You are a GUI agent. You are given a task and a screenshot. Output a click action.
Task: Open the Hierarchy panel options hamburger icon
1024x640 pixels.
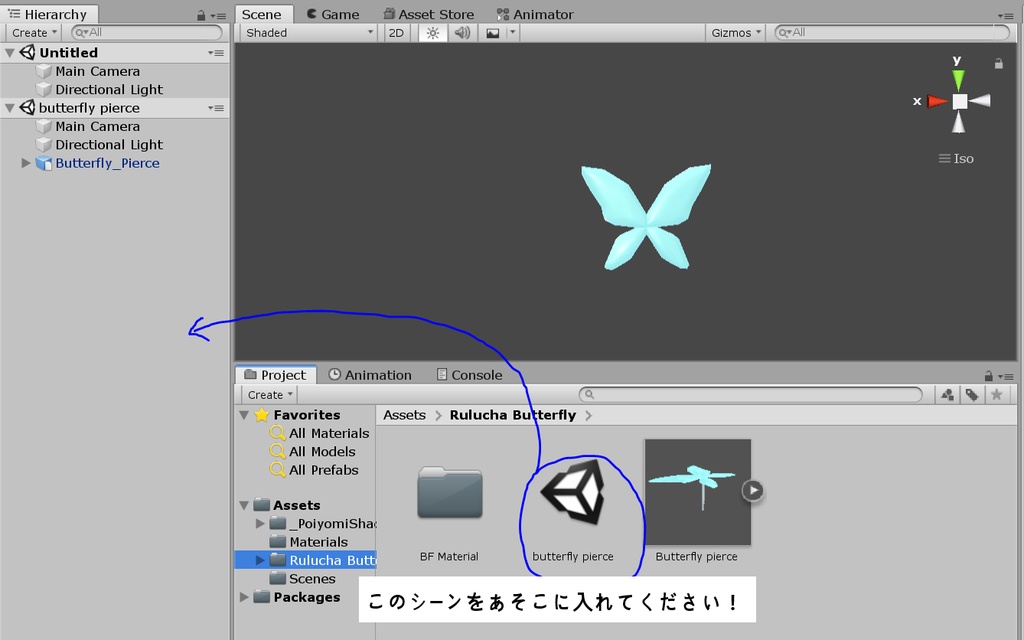point(221,14)
